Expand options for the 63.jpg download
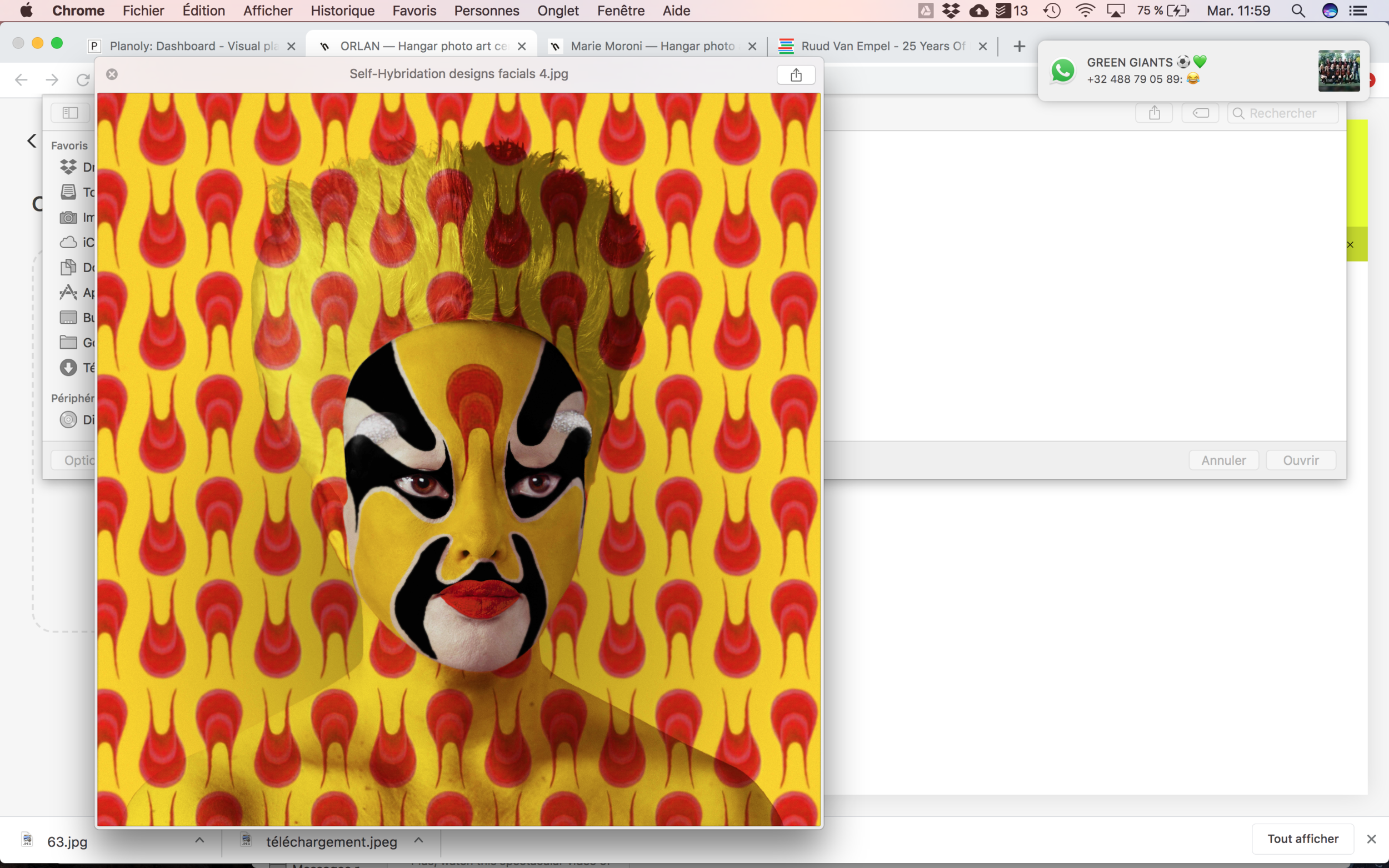The height and width of the screenshot is (868, 1389). [199, 840]
